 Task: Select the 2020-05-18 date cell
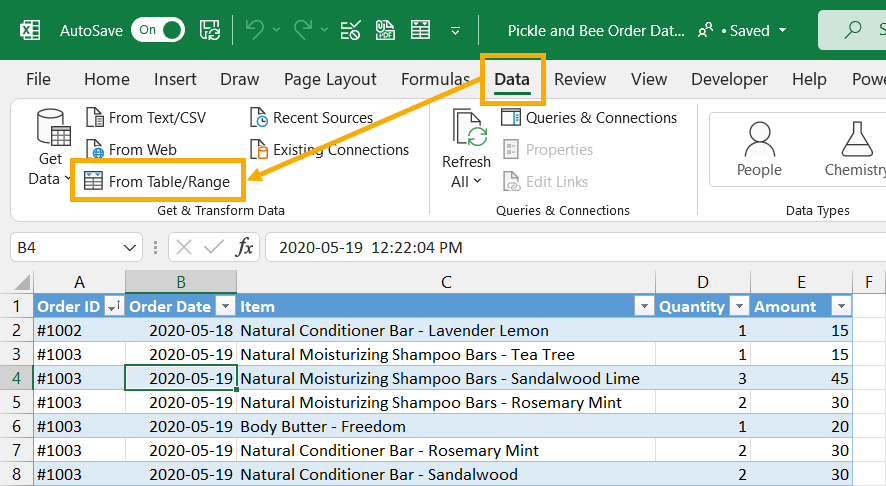(181, 330)
